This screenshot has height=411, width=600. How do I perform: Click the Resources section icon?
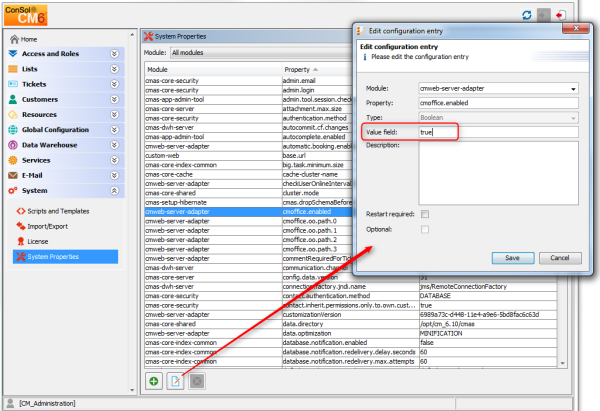(13, 114)
